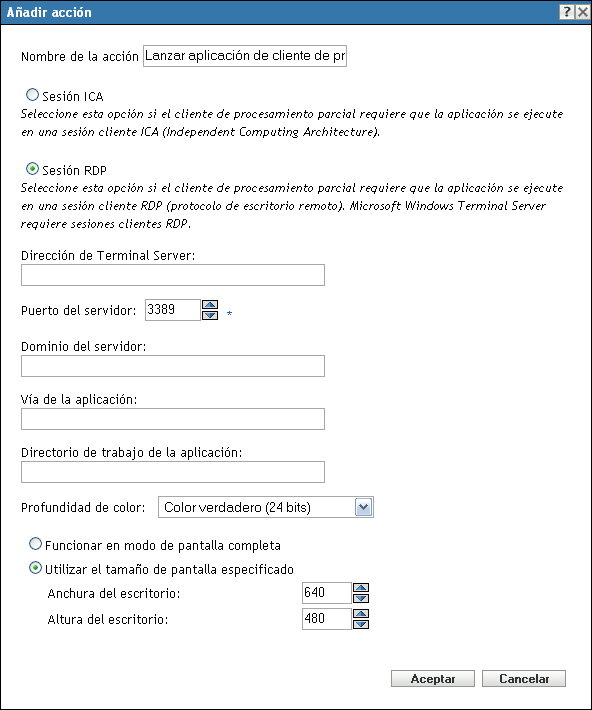Choose Funcionar en modo de pantalla completa
The image size is (592, 710).
point(35,544)
